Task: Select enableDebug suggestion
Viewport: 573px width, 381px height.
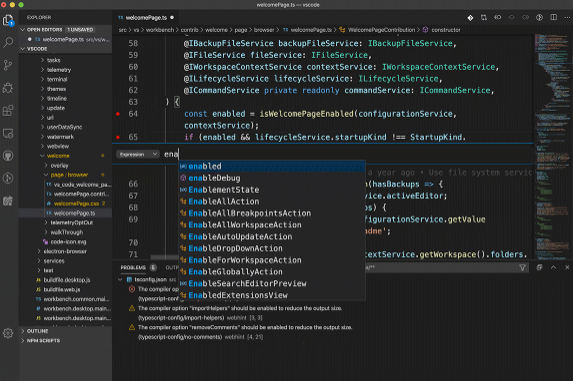Action: click(x=272, y=178)
